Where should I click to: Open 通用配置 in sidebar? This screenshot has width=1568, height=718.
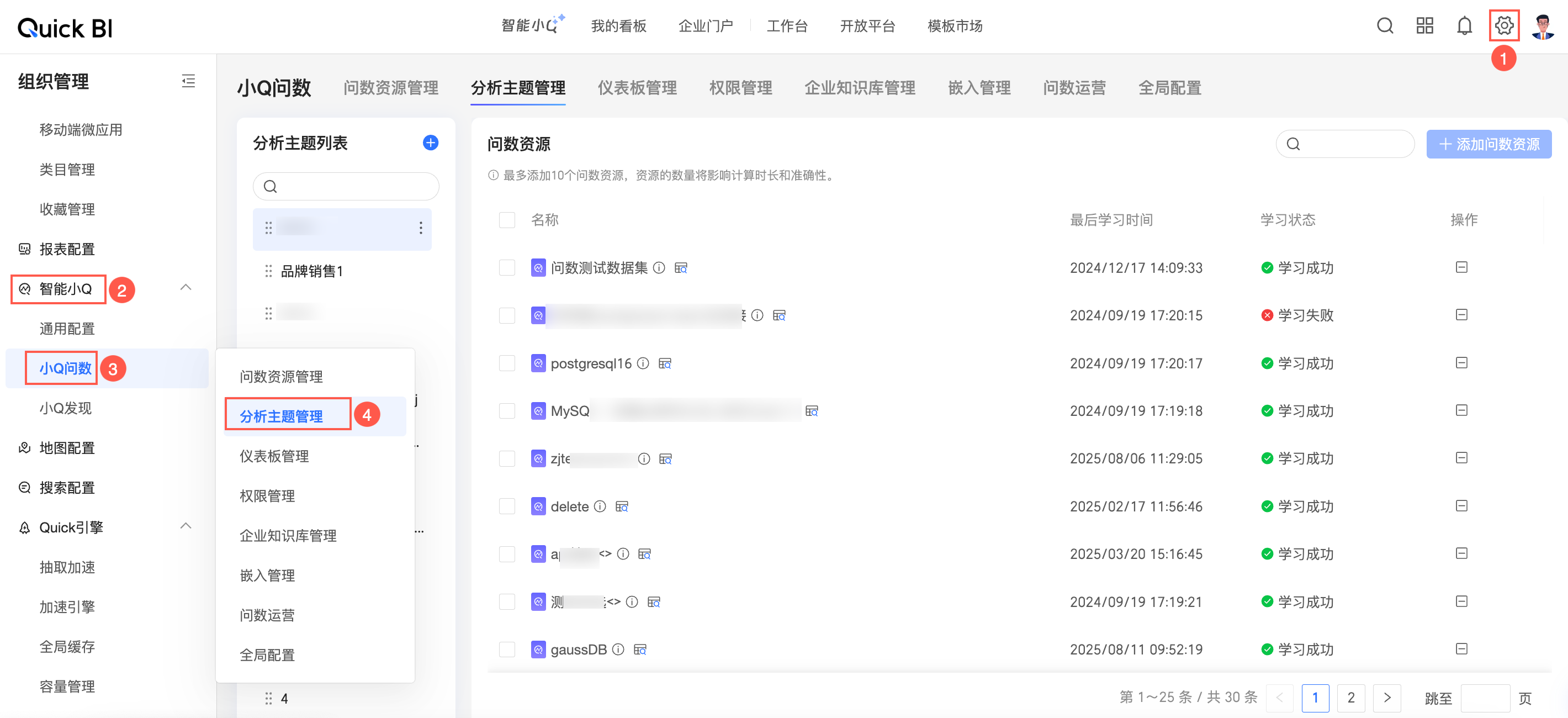[67, 329]
